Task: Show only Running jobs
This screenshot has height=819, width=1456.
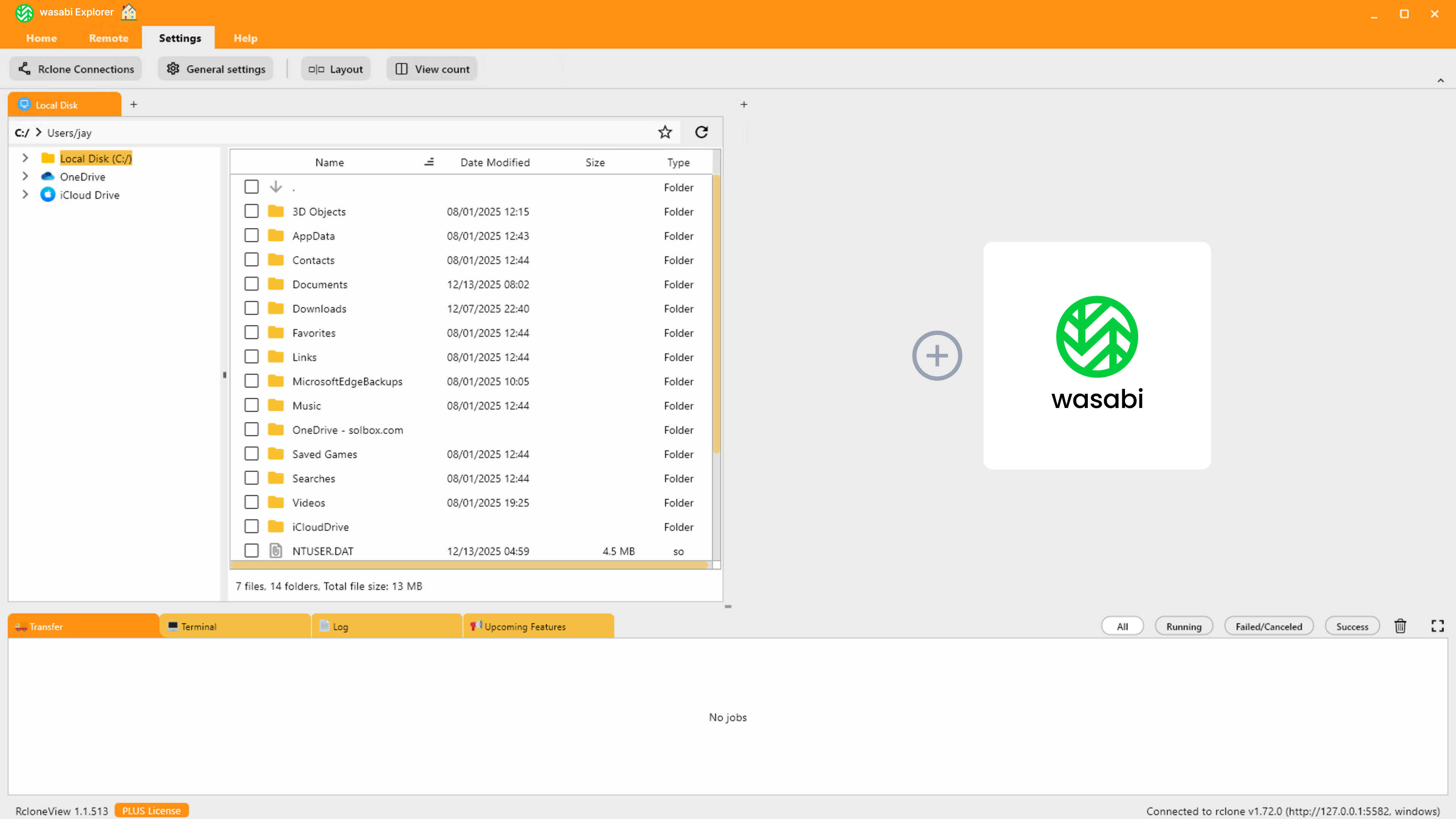Action: coord(1183,626)
